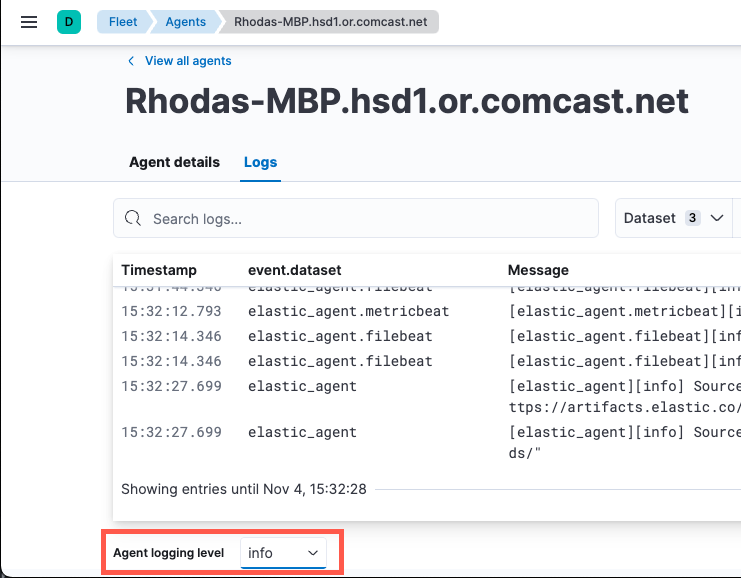
Task: Click the Dataset count badge showing 3
Action: [692, 218]
